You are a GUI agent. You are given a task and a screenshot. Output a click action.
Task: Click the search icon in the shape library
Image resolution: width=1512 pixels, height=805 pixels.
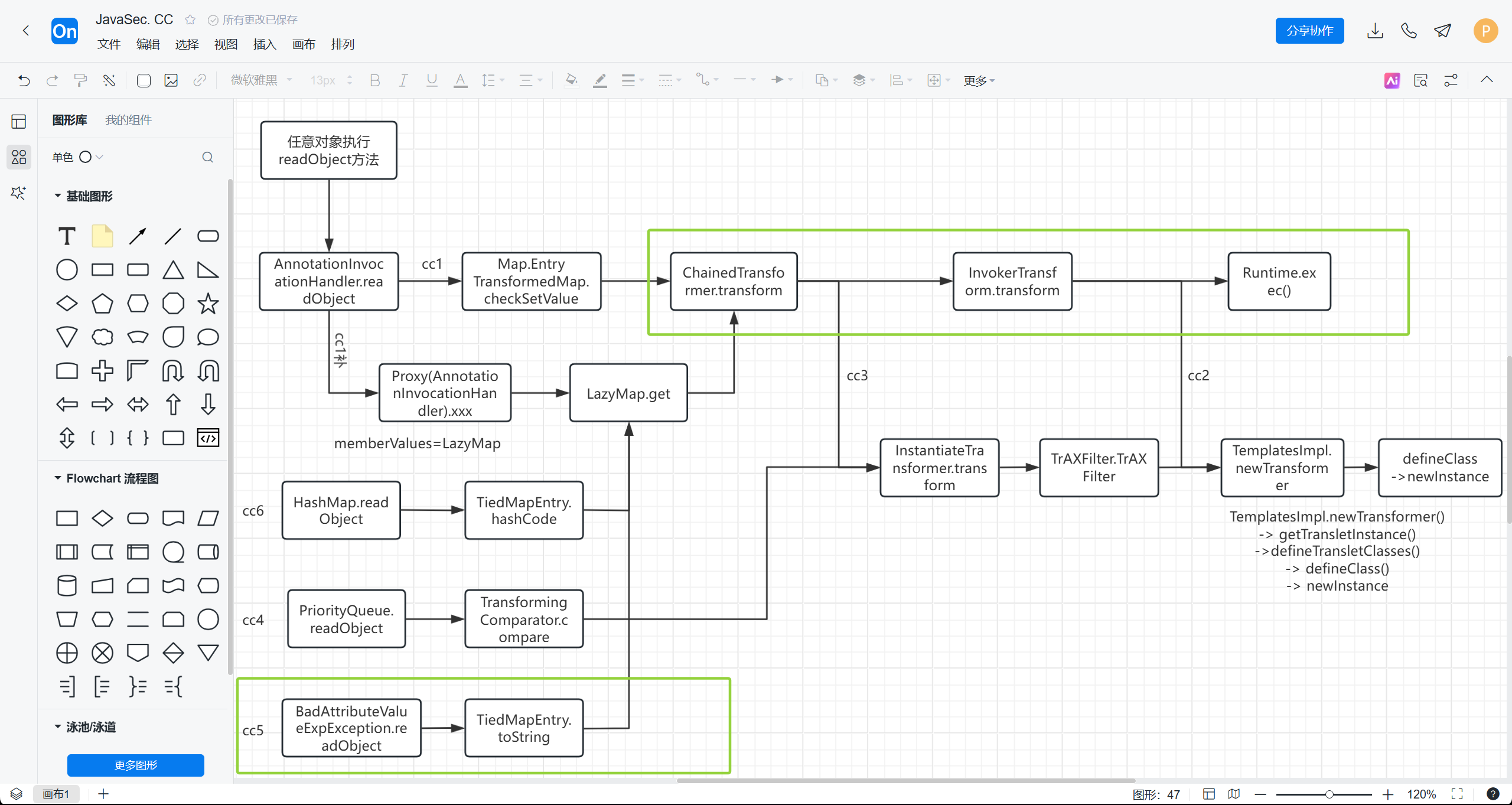coord(208,157)
